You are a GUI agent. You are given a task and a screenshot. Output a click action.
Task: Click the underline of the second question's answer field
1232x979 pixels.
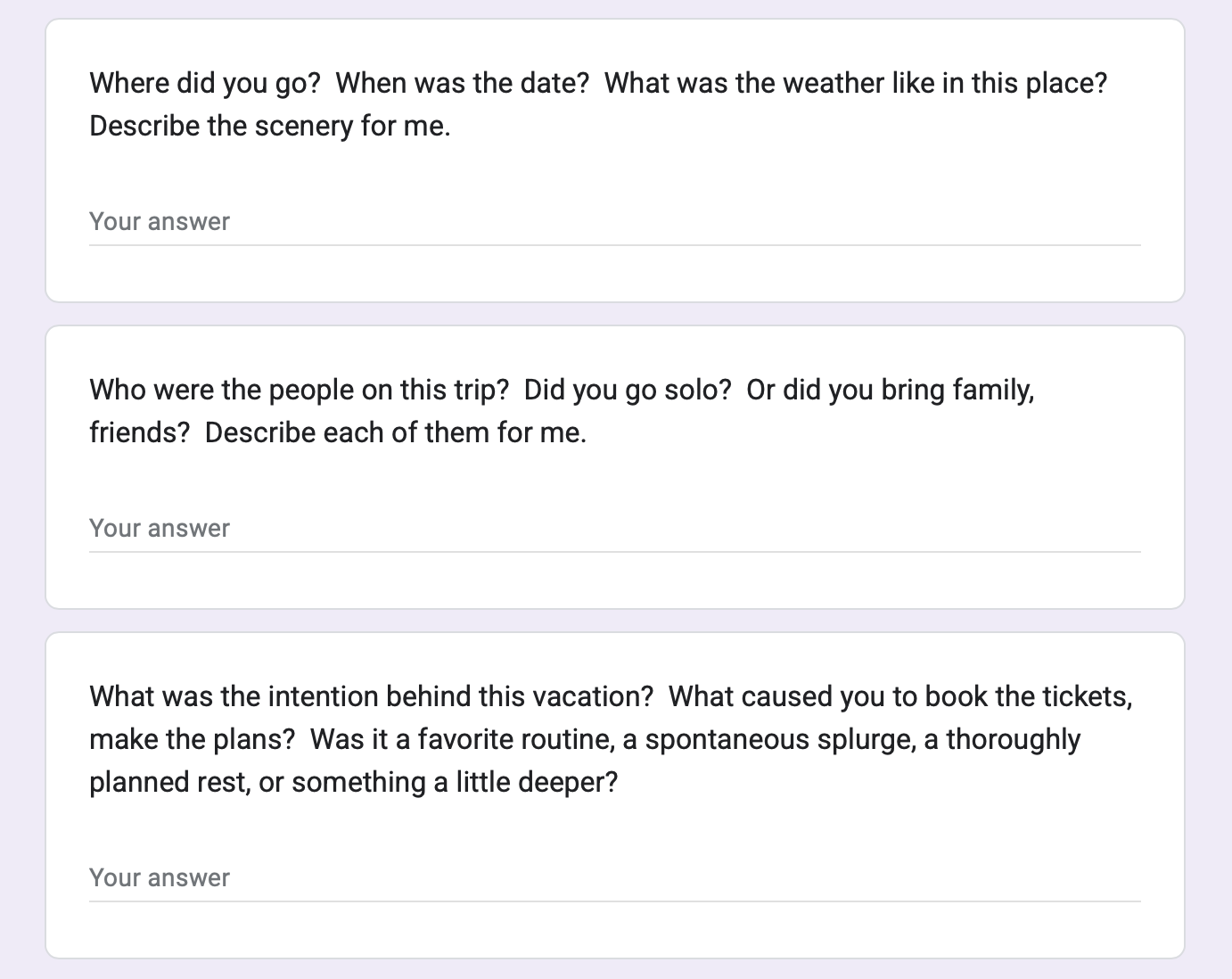(x=614, y=551)
